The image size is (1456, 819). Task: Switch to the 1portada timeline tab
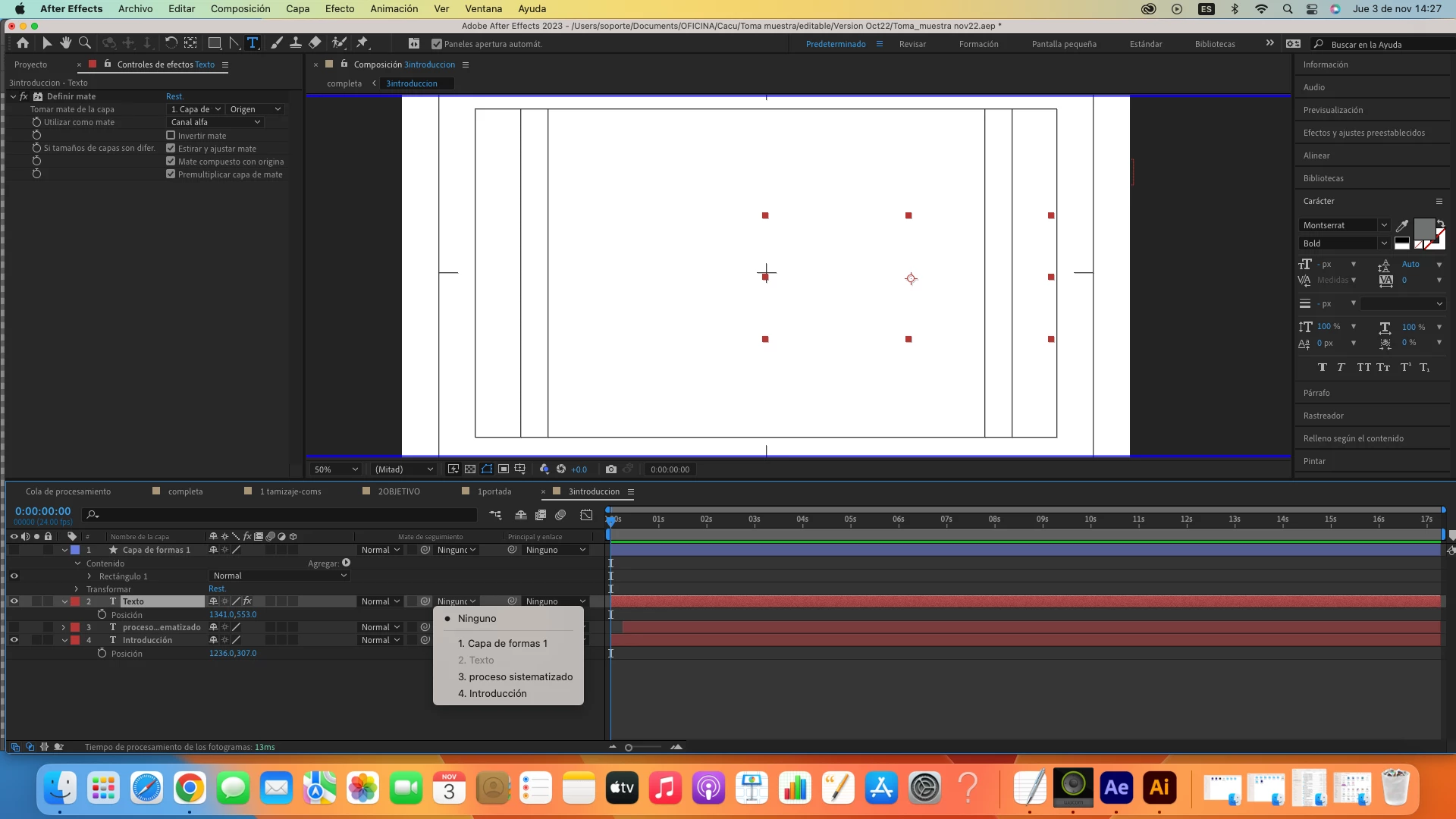click(x=494, y=491)
